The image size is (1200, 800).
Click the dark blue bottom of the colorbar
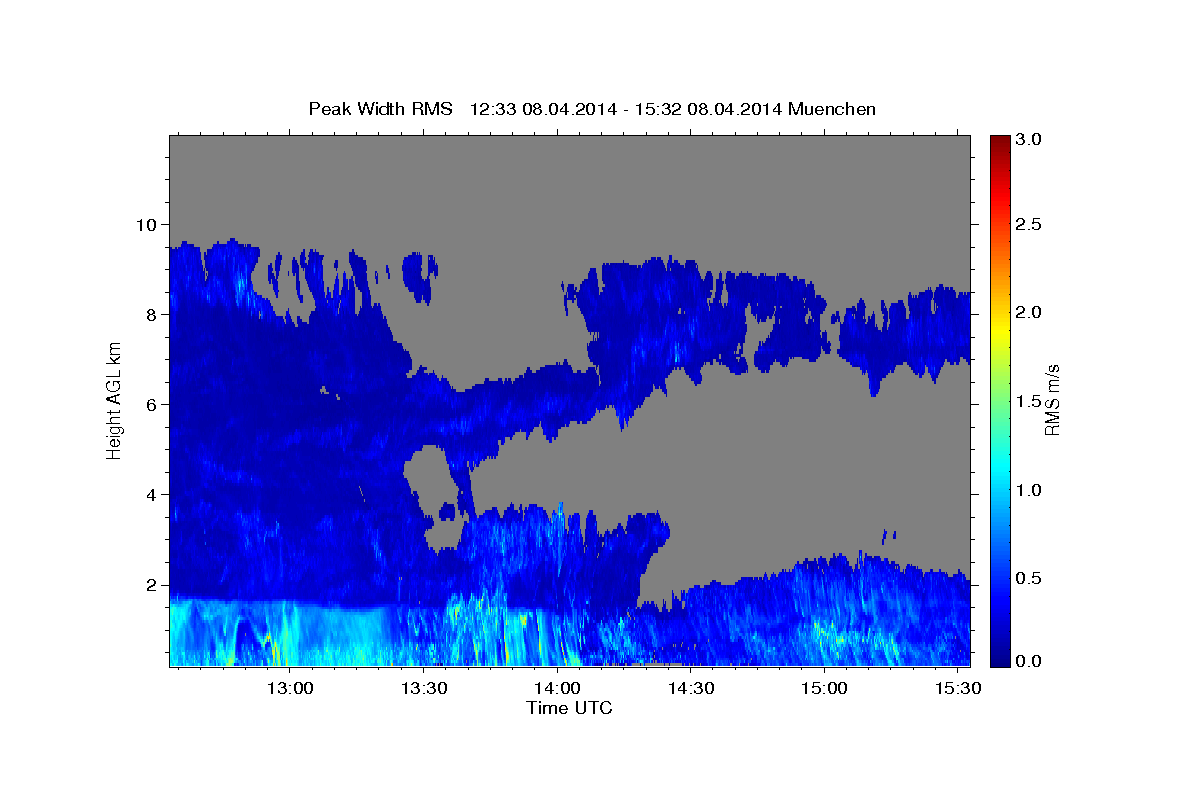click(x=999, y=657)
